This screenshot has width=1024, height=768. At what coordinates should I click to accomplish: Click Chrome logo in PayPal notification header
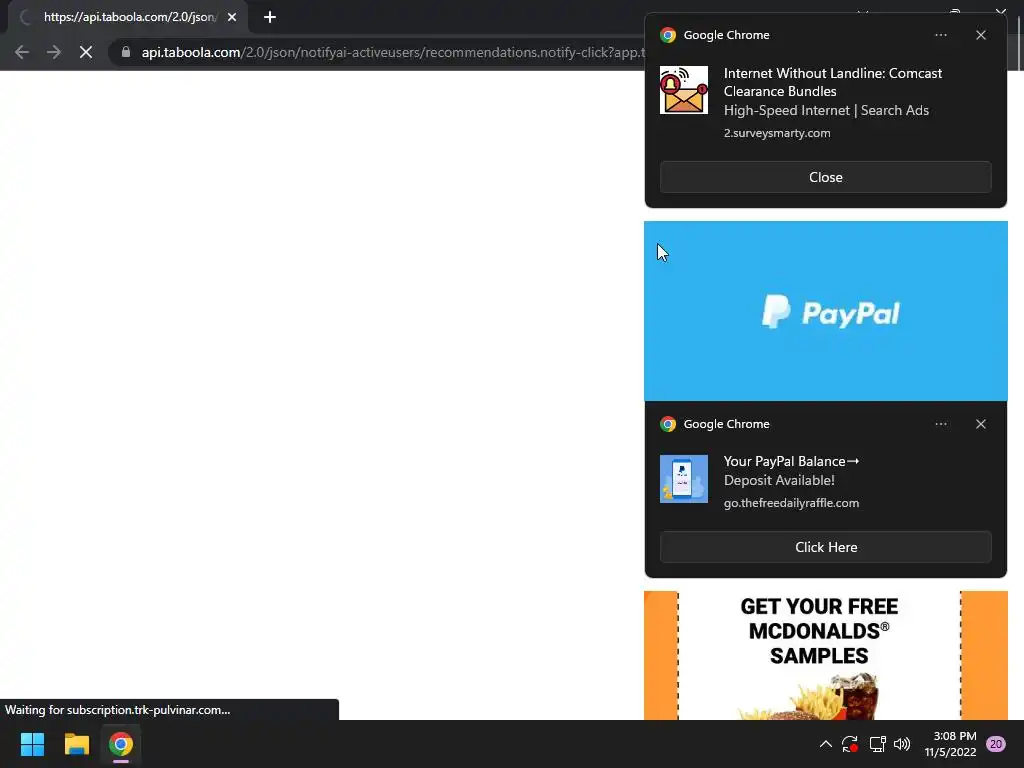(667, 424)
